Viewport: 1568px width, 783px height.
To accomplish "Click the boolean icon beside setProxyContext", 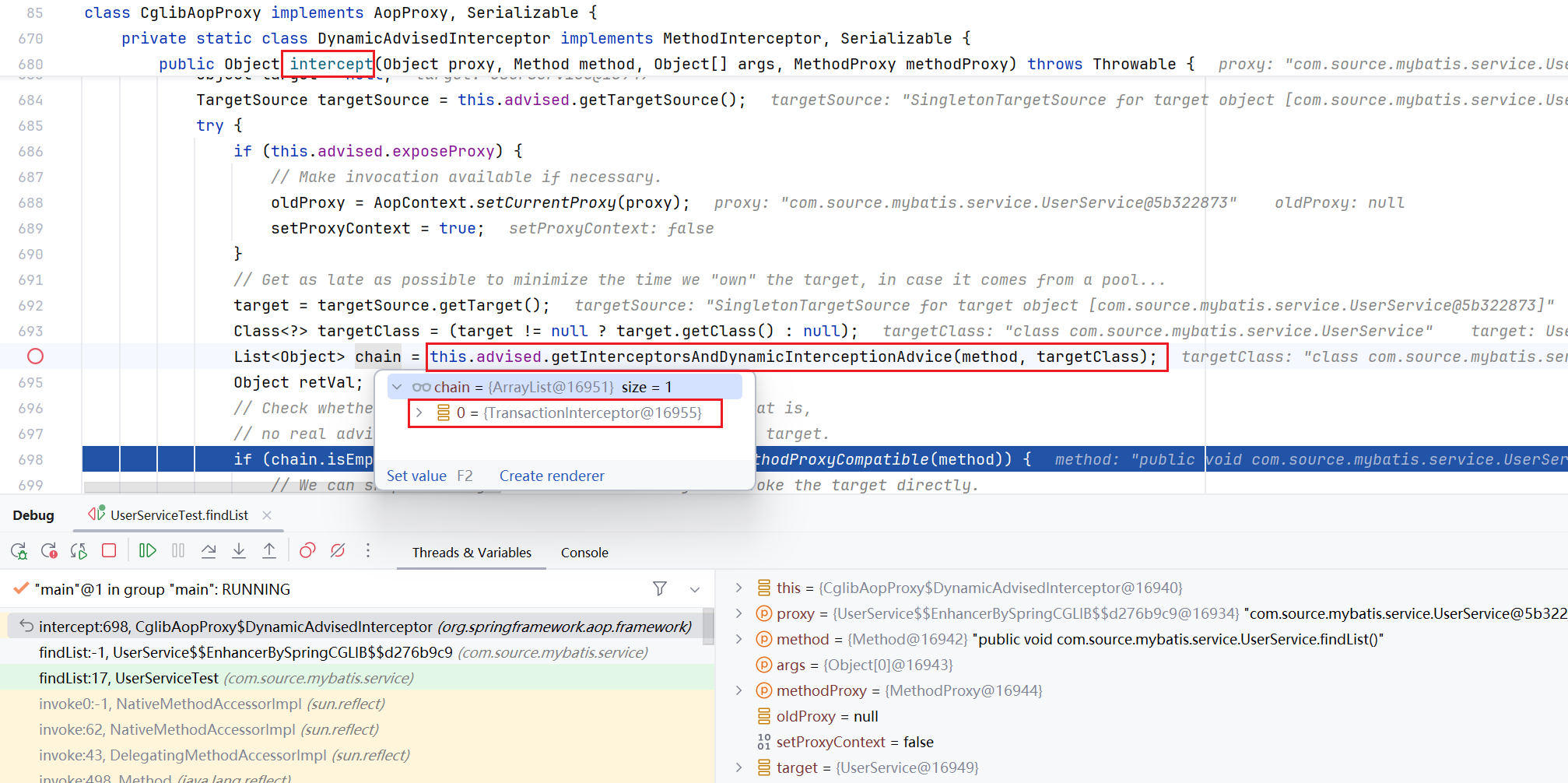I will pos(764,742).
